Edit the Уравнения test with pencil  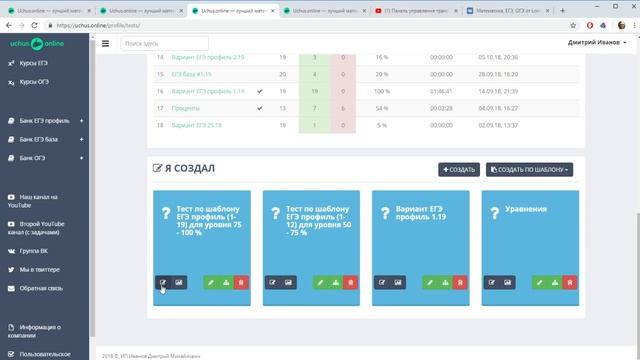pyautogui.click(x=539, y=282)
